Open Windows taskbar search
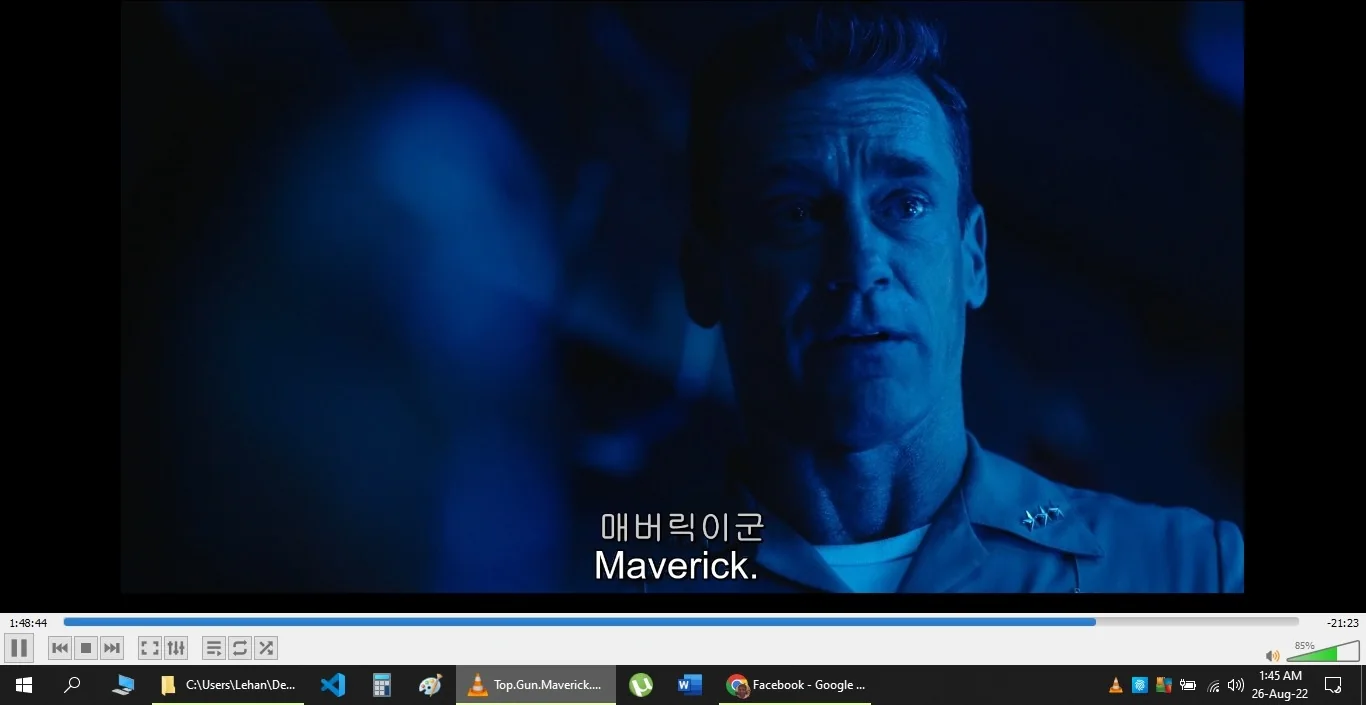The height and width of the screenshot is (705, 1366). point(72,685)
